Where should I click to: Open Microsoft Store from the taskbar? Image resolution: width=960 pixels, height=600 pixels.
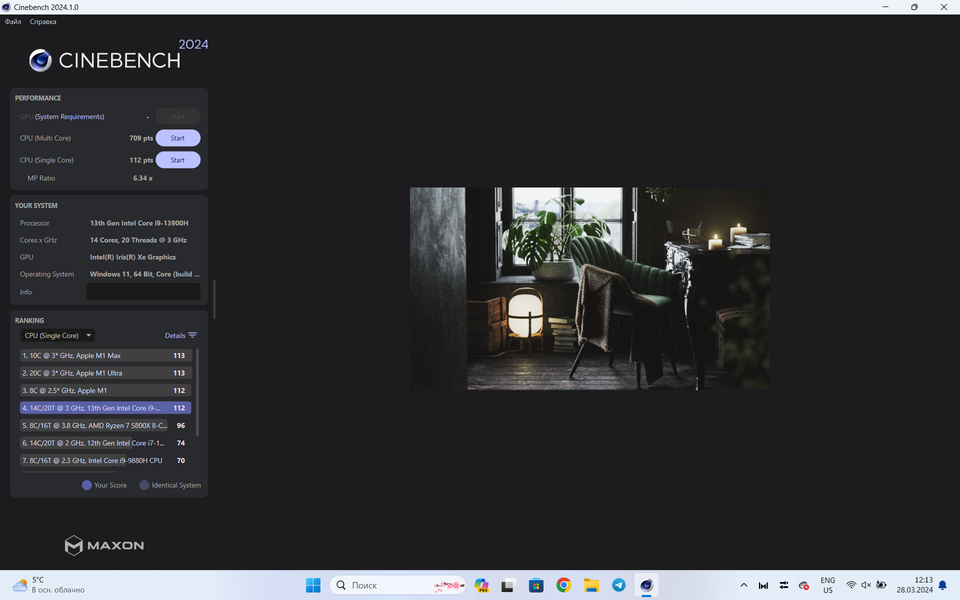pyautogui.click(x=536, y=585)
